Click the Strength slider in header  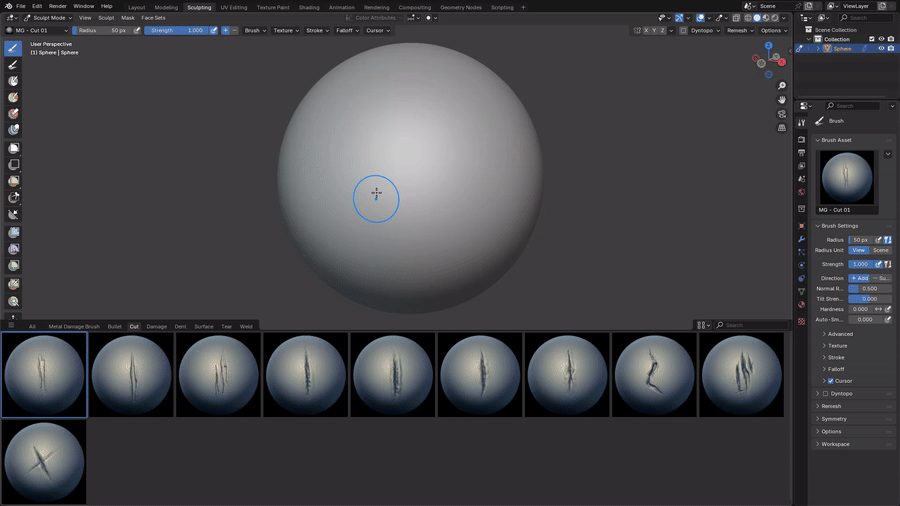click(177, 30)
